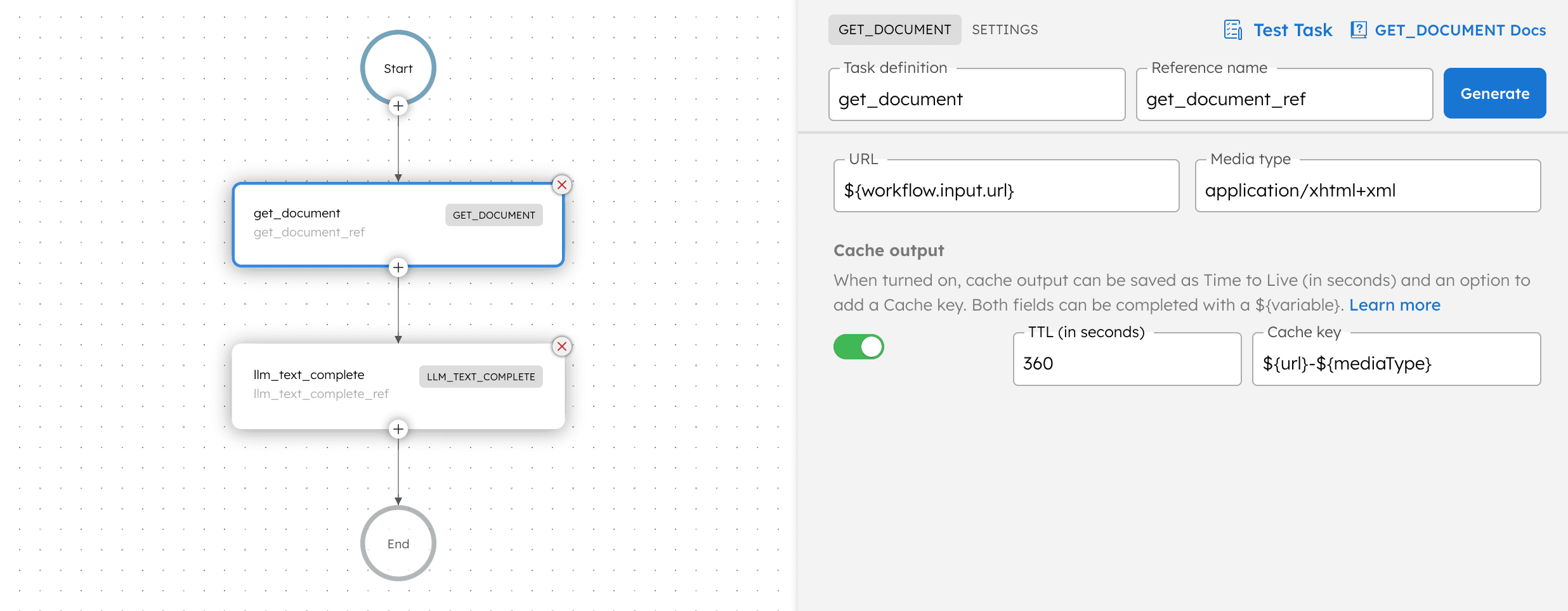Viewport: 1568px width, 611px height.
Task: Remove the llm_text_complete task with red X
Action: point(562,347)
